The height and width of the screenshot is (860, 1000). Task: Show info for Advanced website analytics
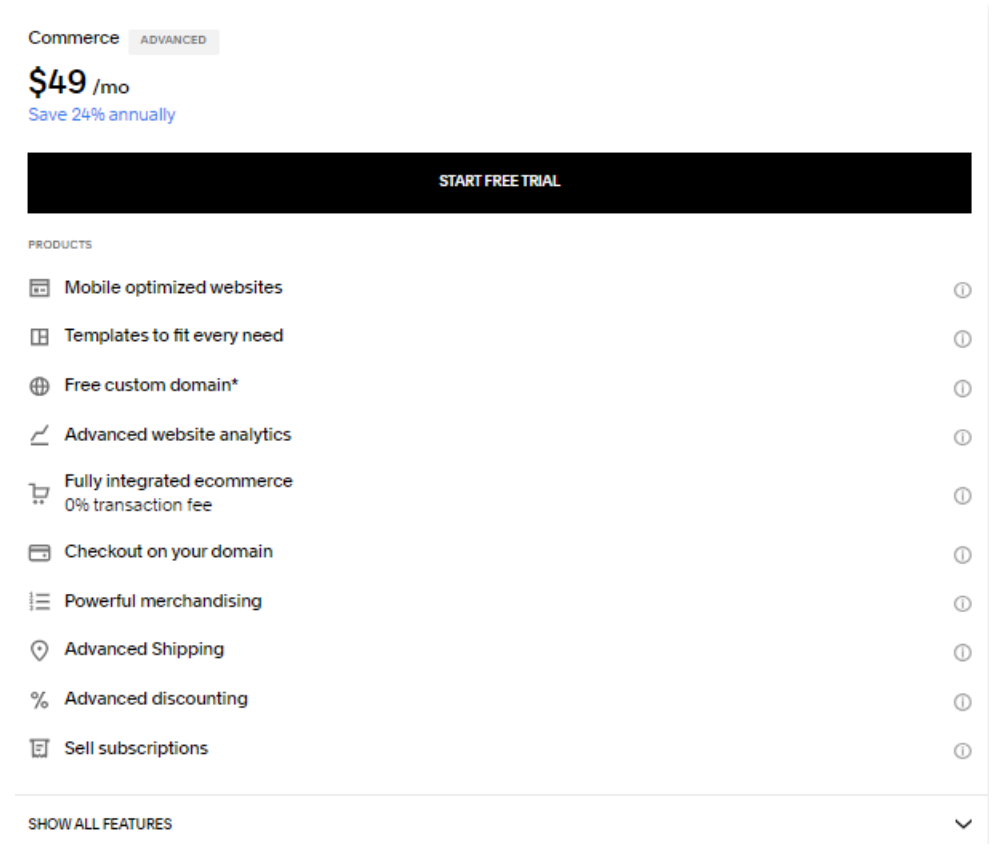coord(962,437)
